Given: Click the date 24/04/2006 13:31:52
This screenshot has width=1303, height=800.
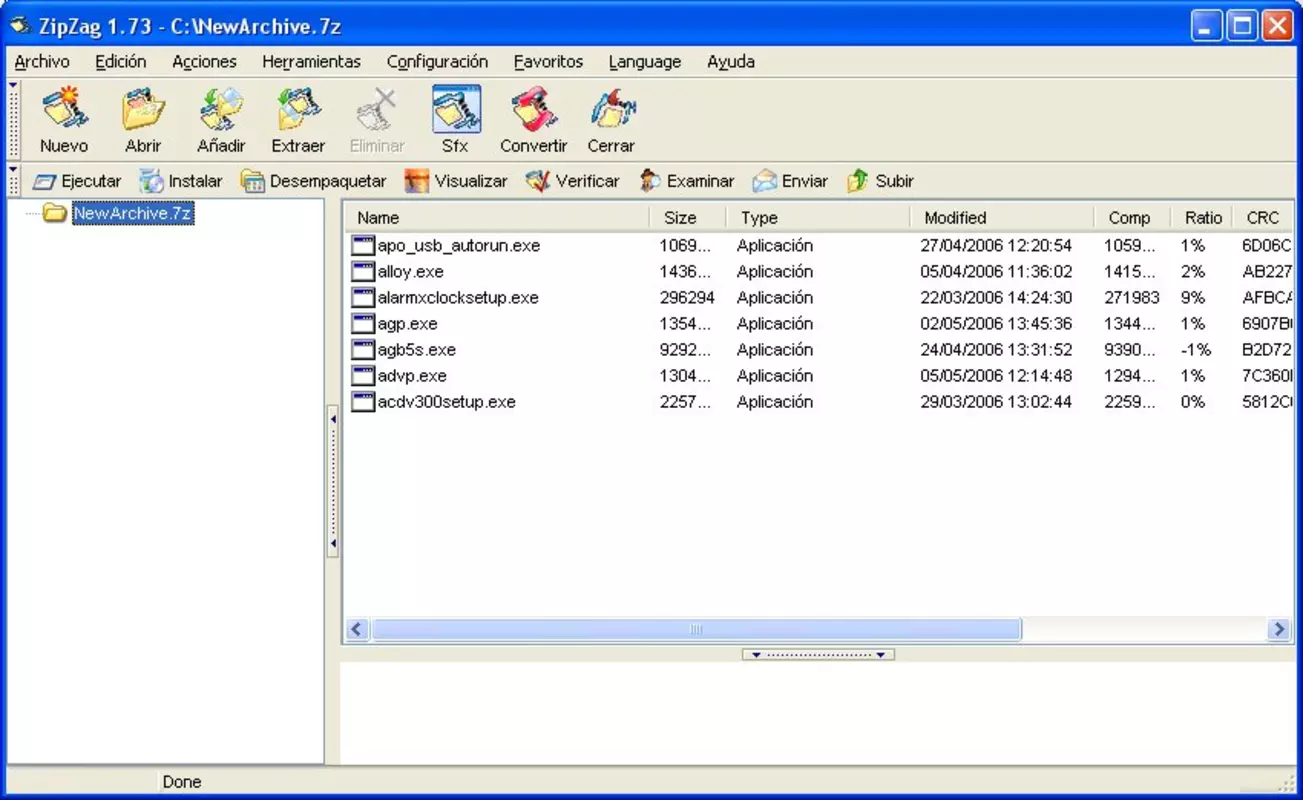Looking at the screenshot, I should [996, 350].
